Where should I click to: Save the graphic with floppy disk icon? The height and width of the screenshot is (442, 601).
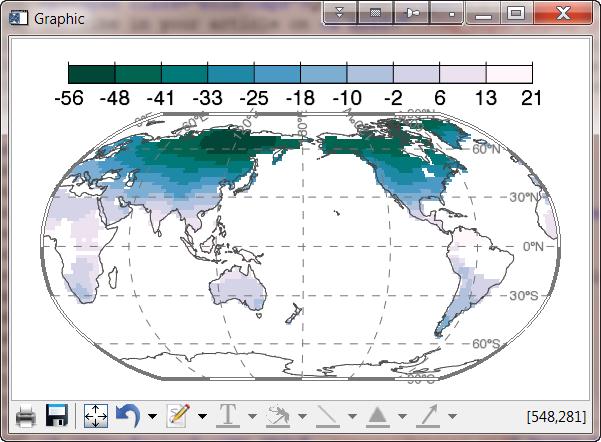point(57,416)
